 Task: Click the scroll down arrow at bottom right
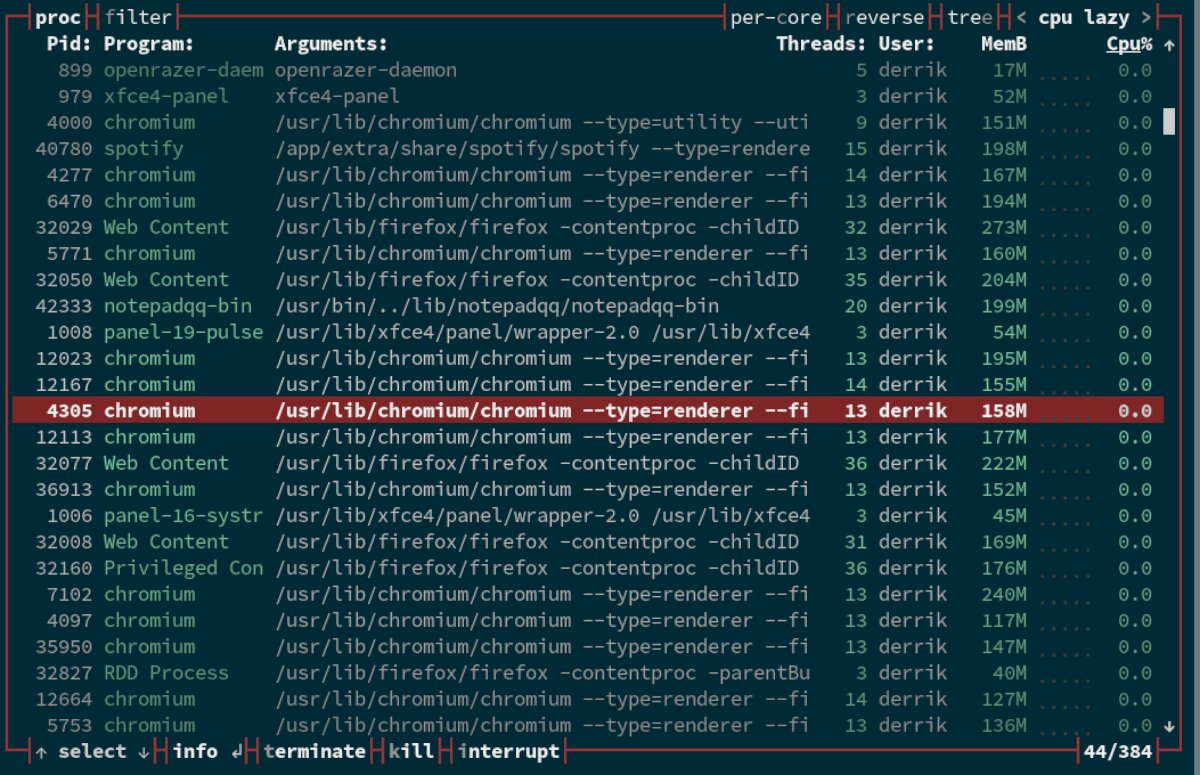tap(1169, 725)
